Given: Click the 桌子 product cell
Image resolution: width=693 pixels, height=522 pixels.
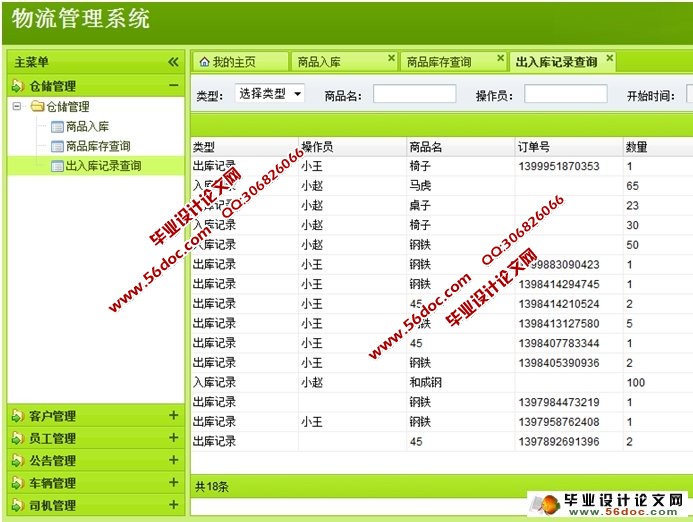Looking at the screenshot, I should click(x=420, y=206).
